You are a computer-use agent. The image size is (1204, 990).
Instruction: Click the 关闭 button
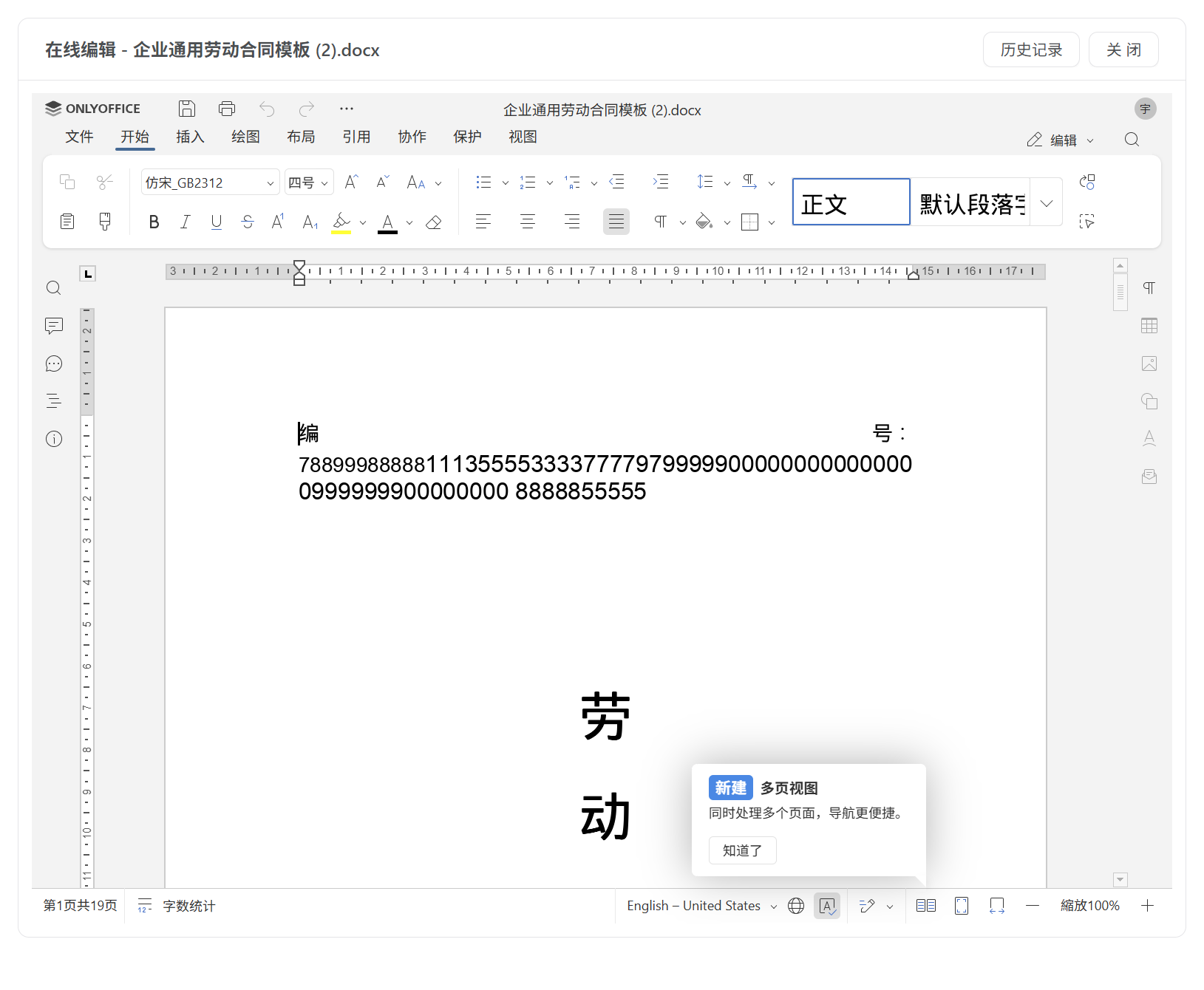click(1123, 49)
